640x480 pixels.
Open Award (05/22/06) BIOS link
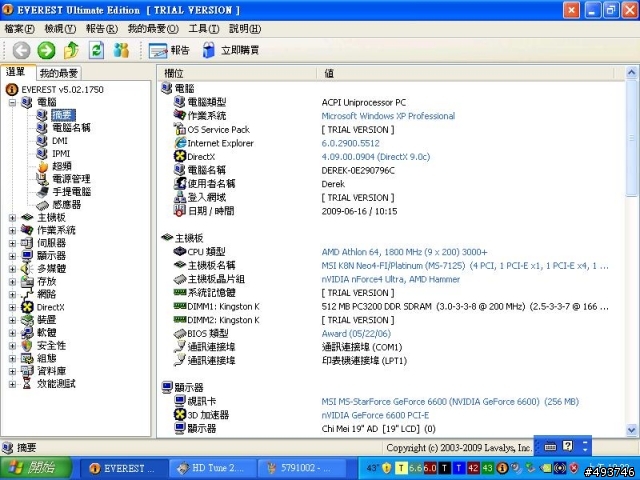[x=356, y=333]
